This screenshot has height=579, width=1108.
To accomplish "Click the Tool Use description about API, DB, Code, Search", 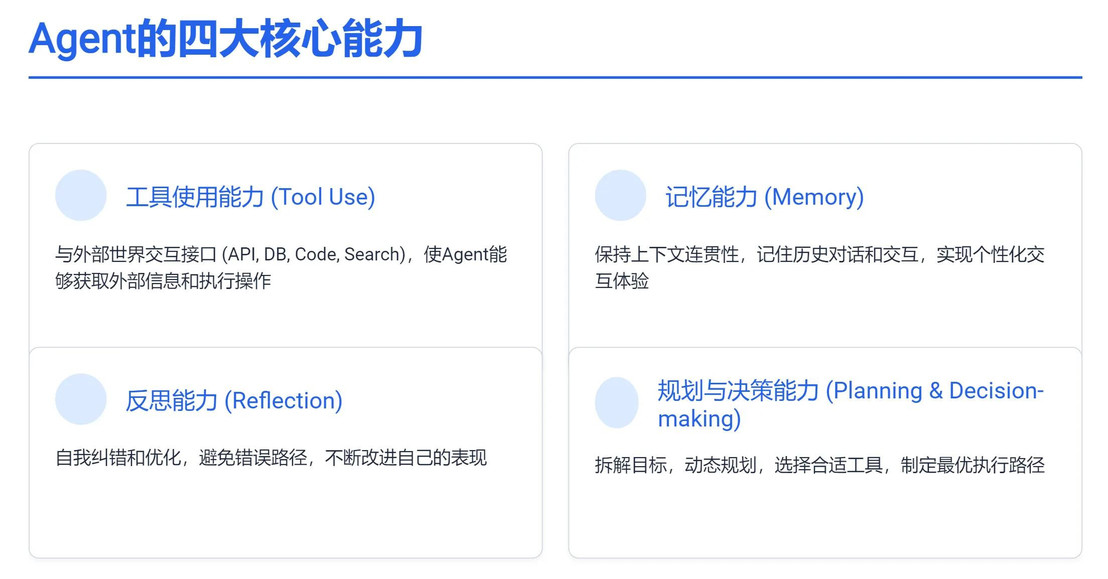I will coord(281,267).
